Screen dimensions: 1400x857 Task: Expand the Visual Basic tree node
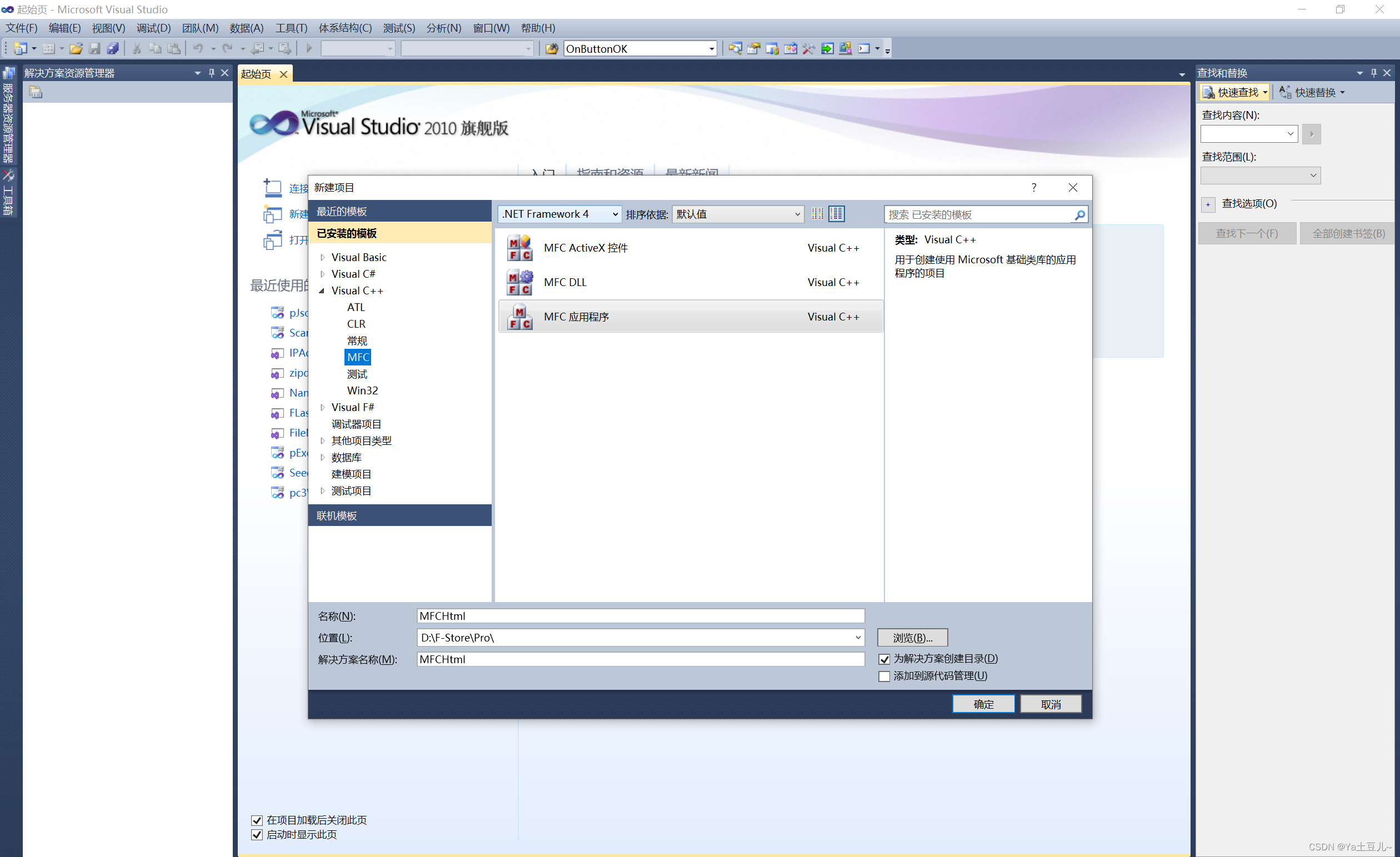(x=323, y=257)
